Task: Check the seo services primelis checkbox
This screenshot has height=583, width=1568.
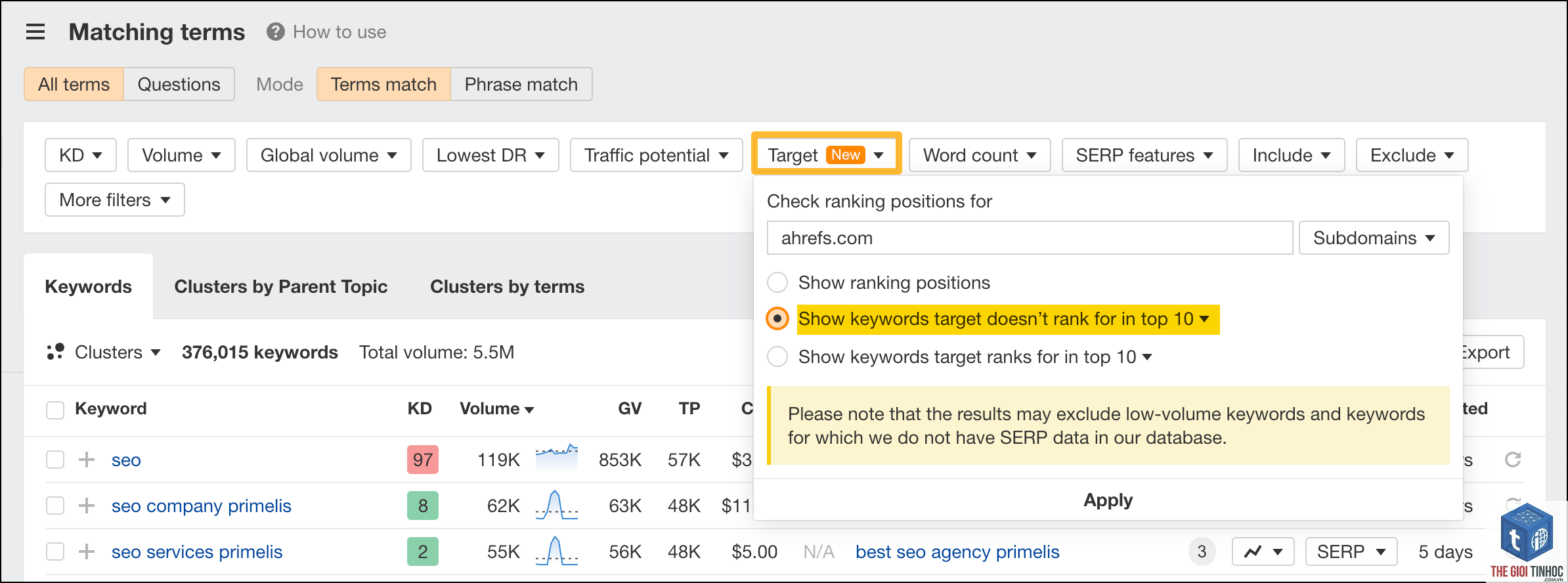Action: (x=55, y=551)
